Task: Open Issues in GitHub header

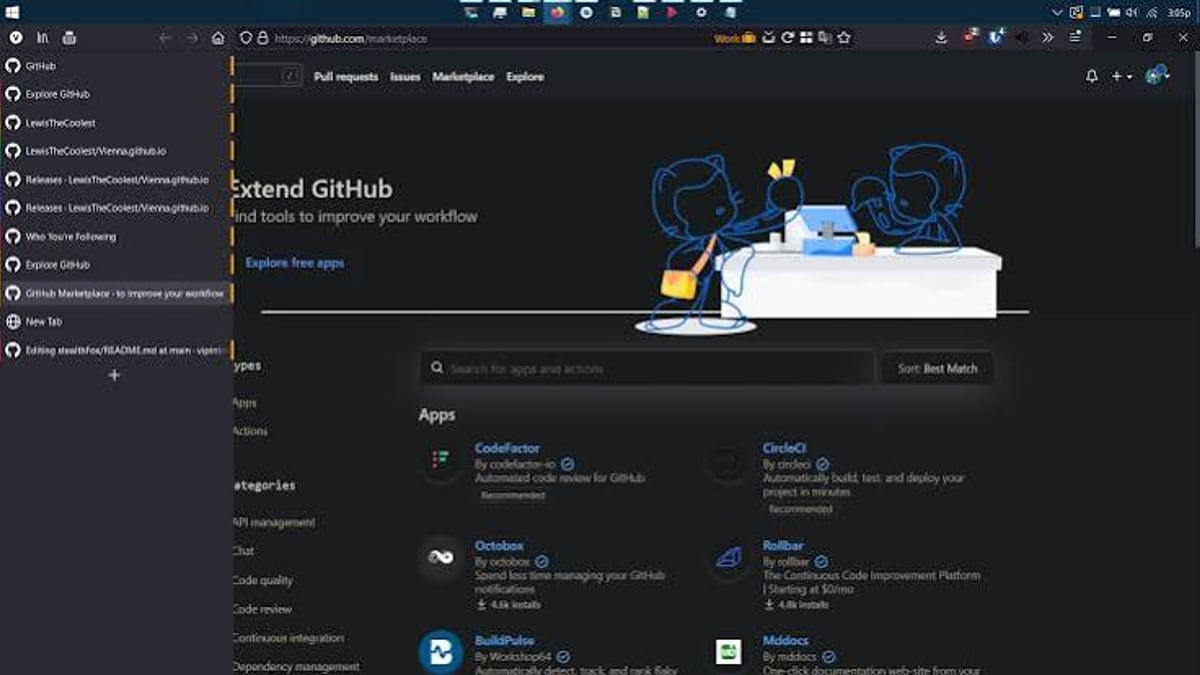Action: point(405,77)
